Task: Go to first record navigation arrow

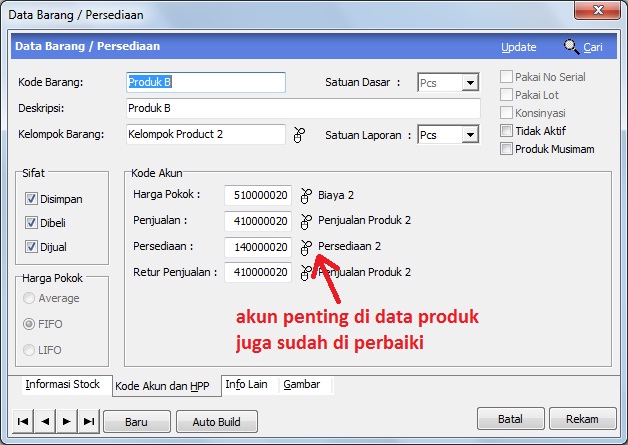Action: [24, 422]
